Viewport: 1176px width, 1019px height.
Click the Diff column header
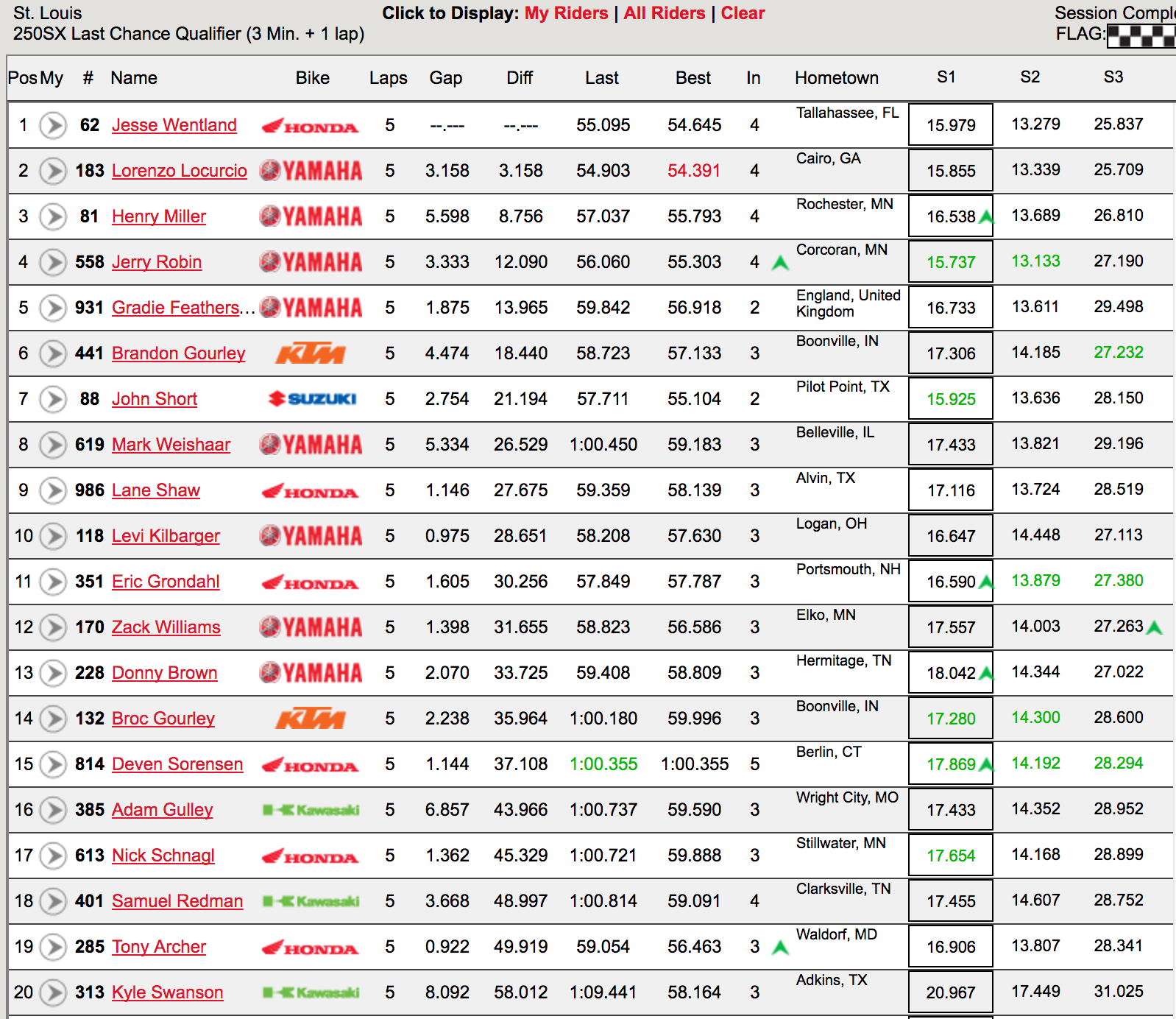pos(520,78)
